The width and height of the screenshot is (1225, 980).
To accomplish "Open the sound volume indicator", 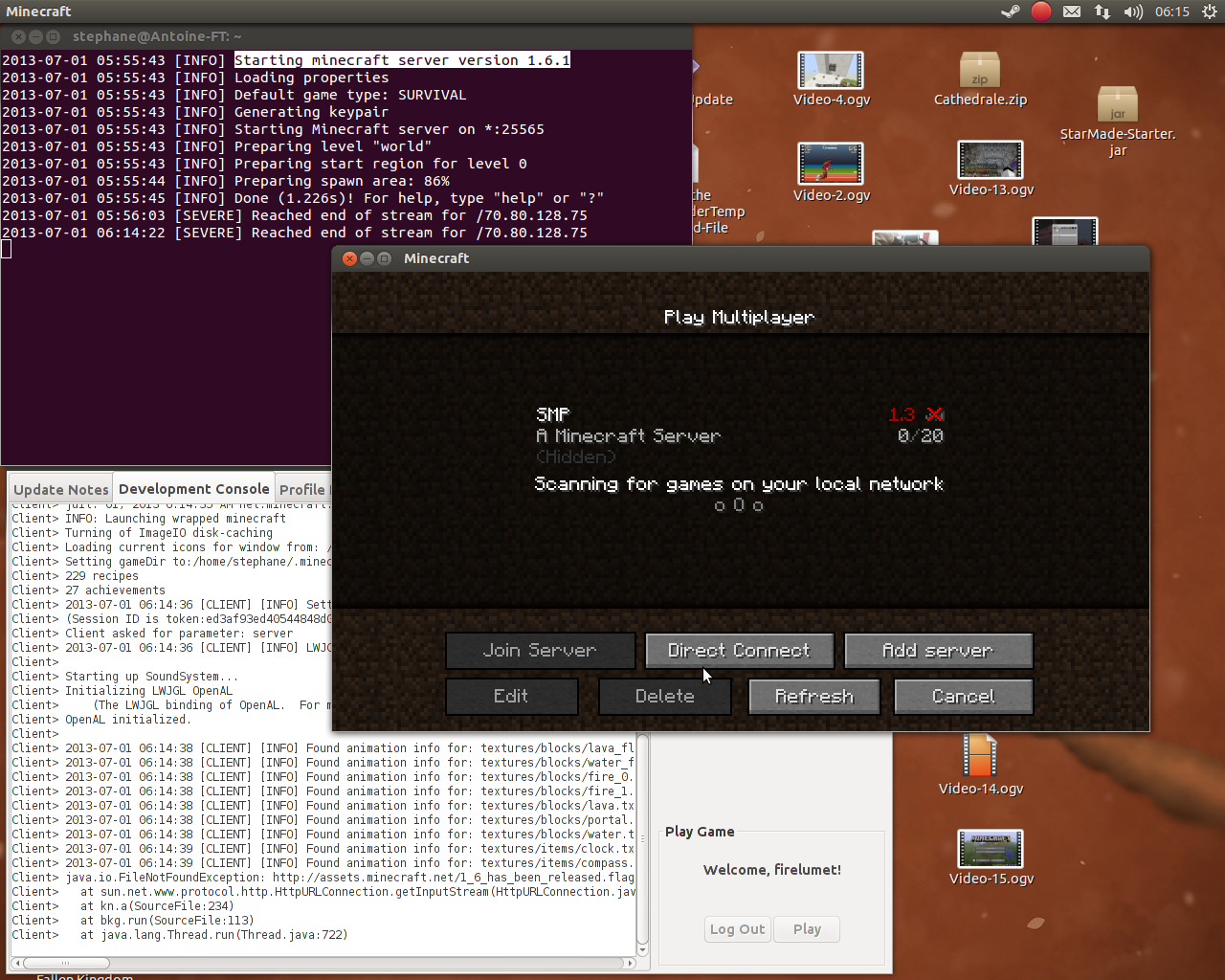I will tap(1133, 11).
